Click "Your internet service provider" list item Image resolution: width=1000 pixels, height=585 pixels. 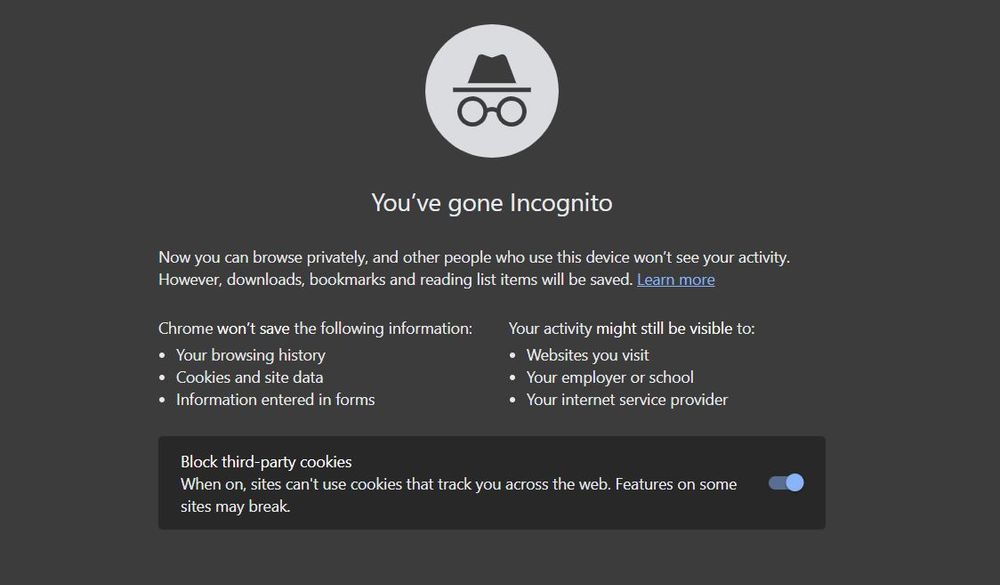(627, 399)
